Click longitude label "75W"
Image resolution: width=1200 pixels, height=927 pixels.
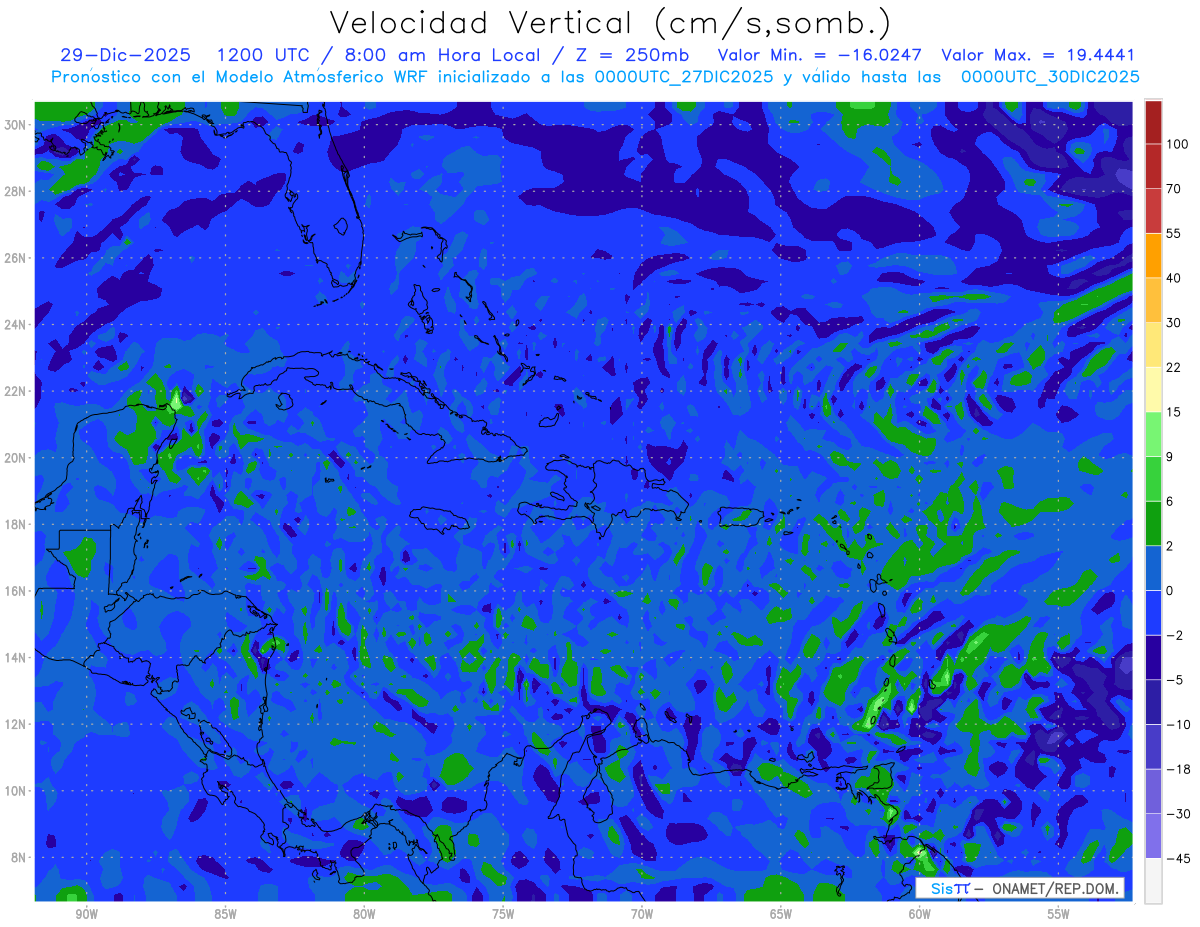(503, 914)
